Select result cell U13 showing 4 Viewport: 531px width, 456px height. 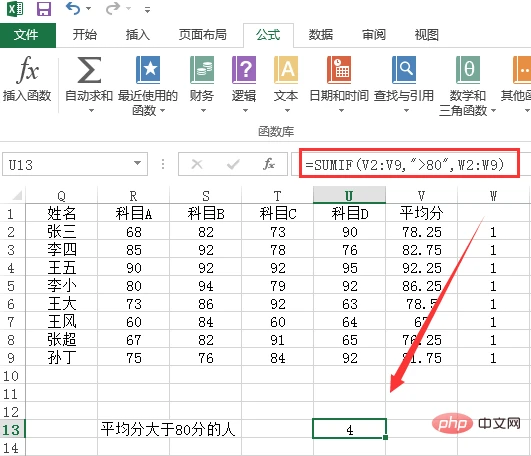click(349, 429)
